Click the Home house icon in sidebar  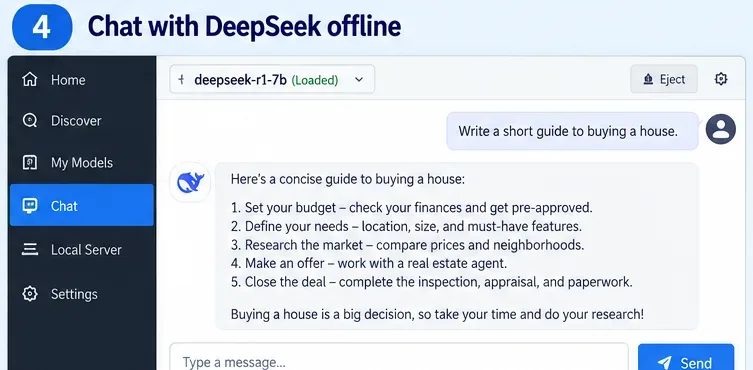(30, 80)
